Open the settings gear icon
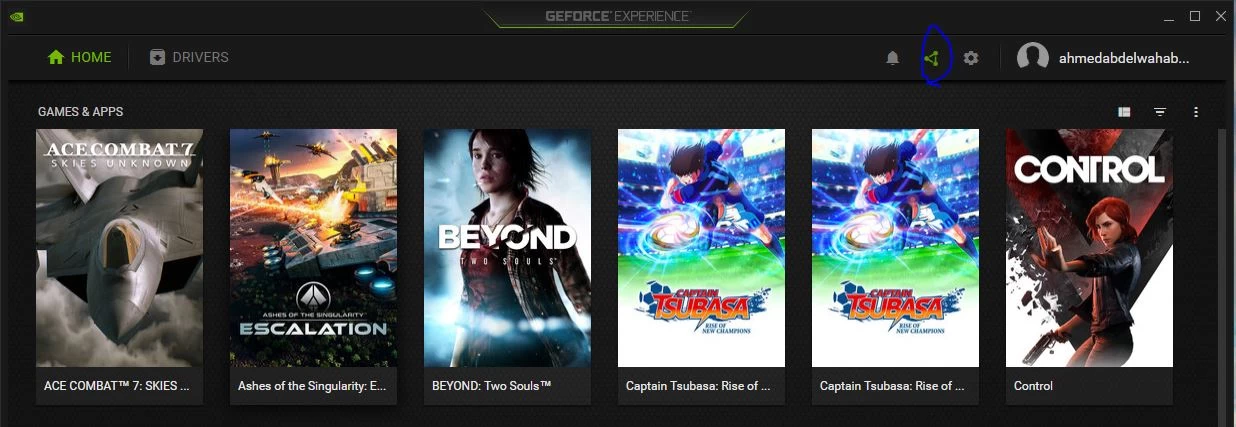The height and width of the screenshot is (427, 1236). 971,58
